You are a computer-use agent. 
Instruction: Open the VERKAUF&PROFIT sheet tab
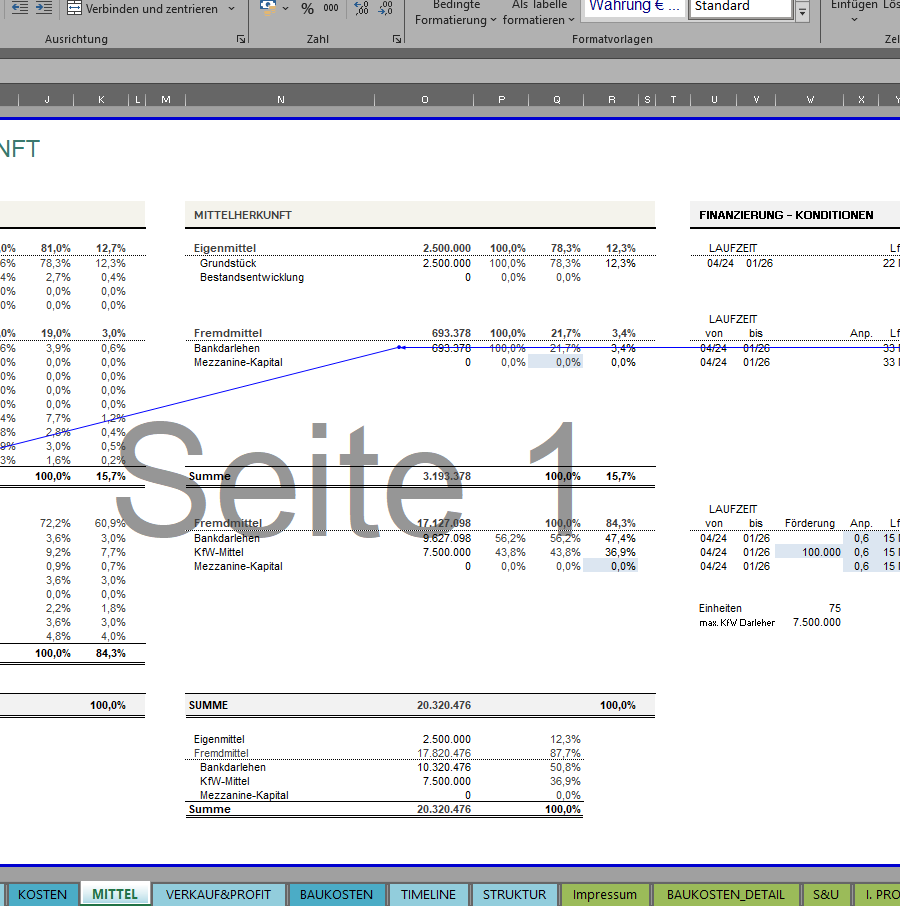point(218,894)
